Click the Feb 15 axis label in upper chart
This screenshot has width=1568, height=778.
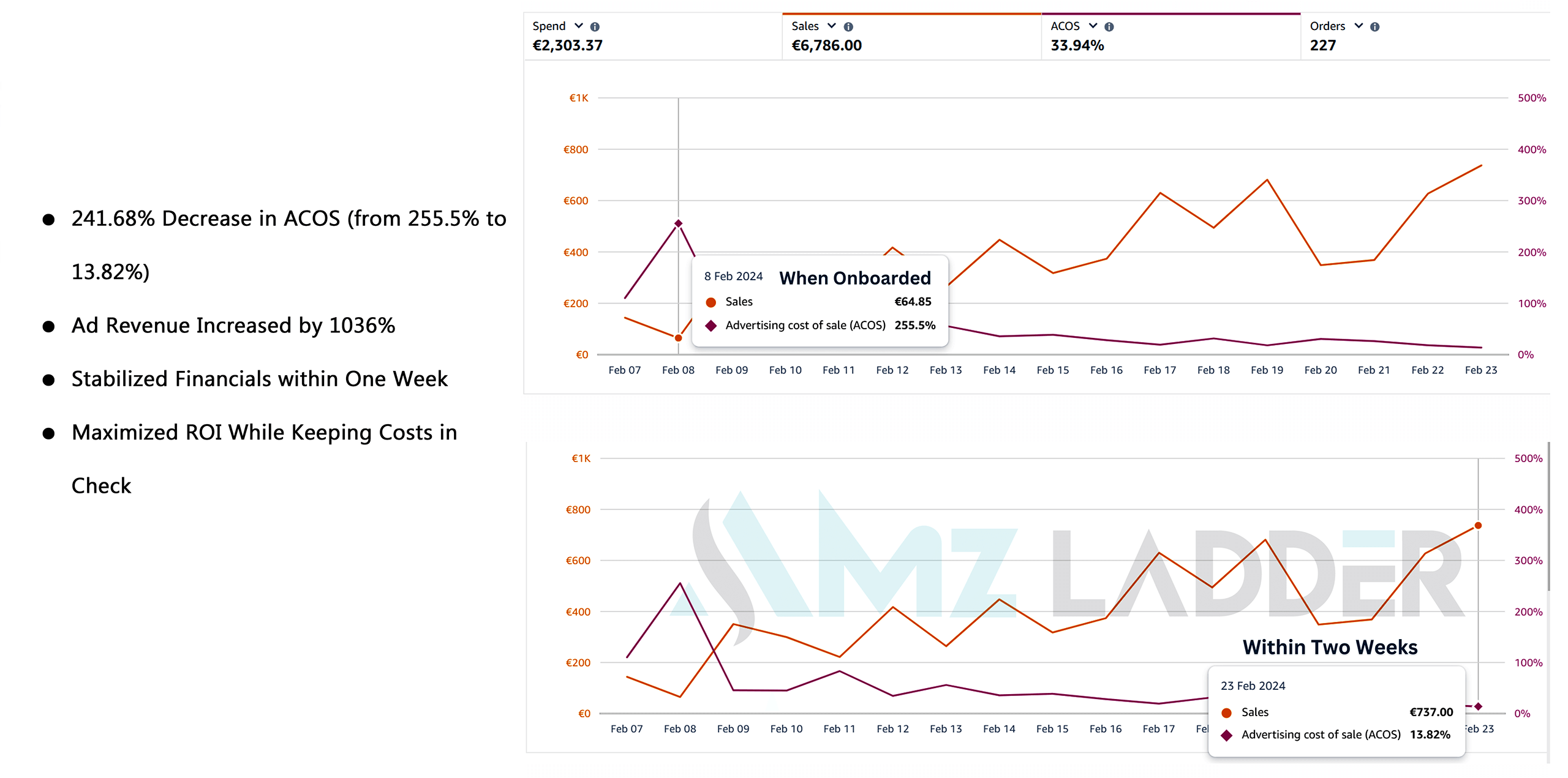pyautogui.click(x=1052, y=370)
